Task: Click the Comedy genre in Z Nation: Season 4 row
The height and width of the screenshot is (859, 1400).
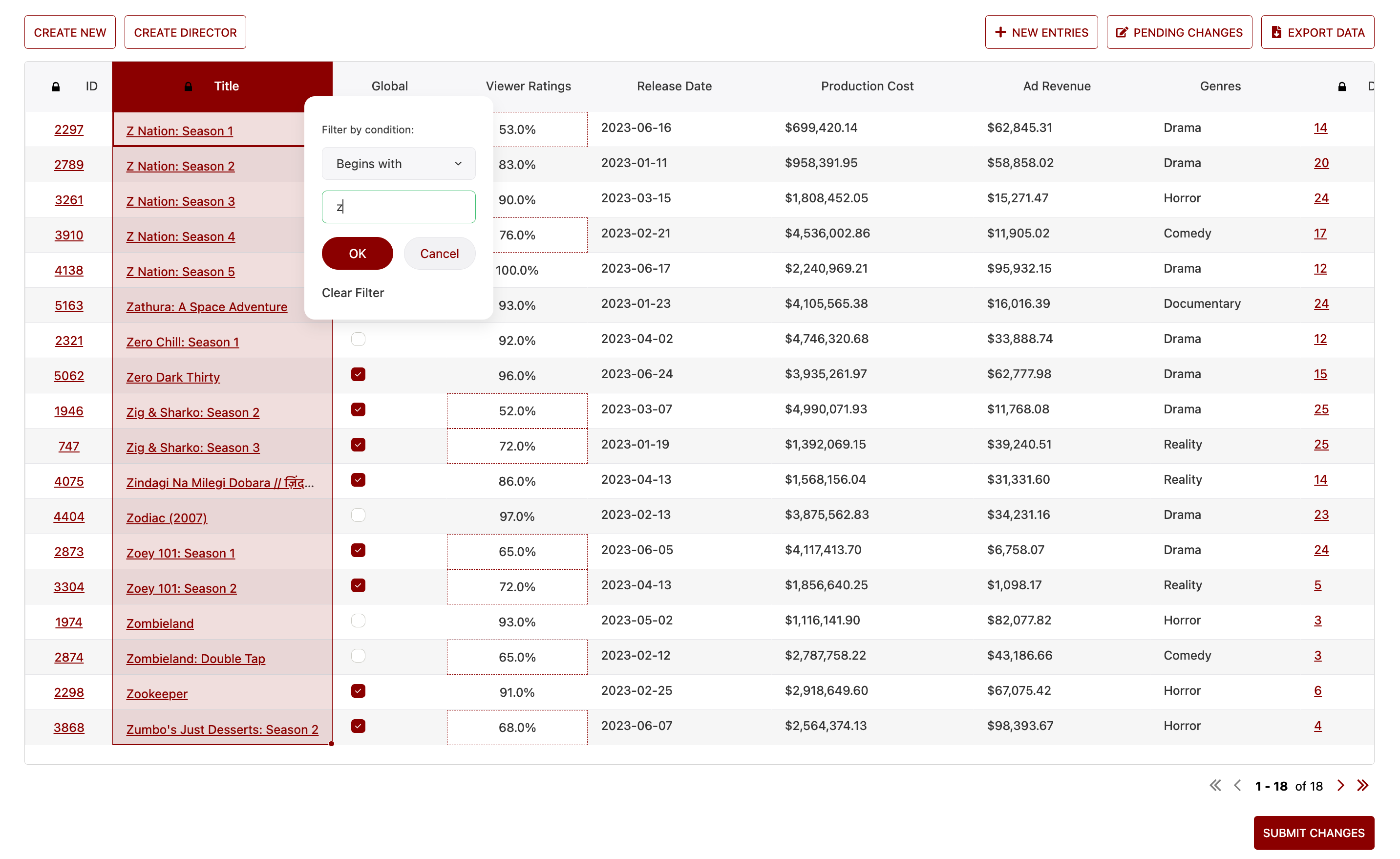Action: pyautogui.click(x=1187, y=233)
